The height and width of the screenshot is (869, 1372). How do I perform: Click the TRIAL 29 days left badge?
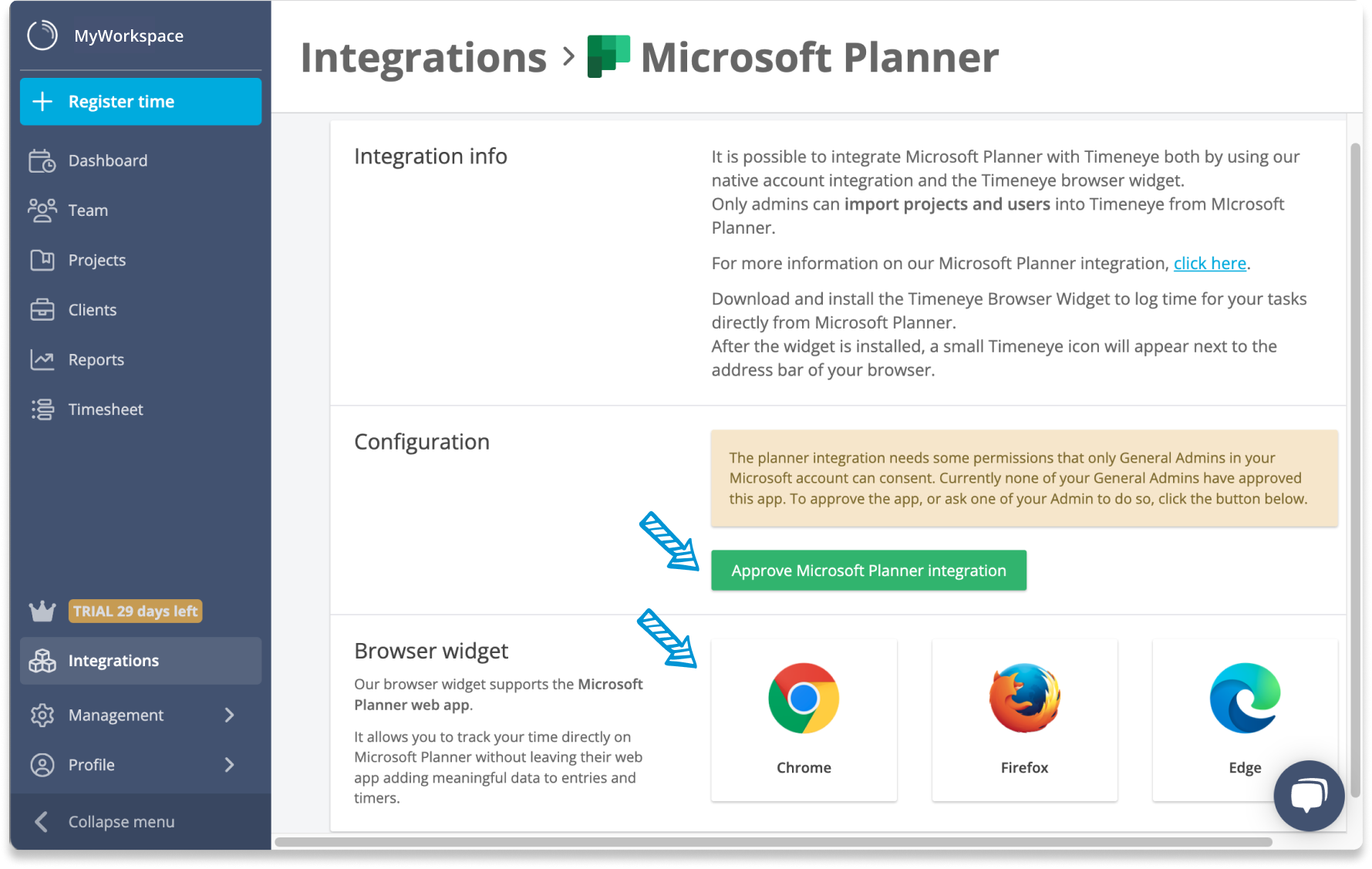coord(135,611)
